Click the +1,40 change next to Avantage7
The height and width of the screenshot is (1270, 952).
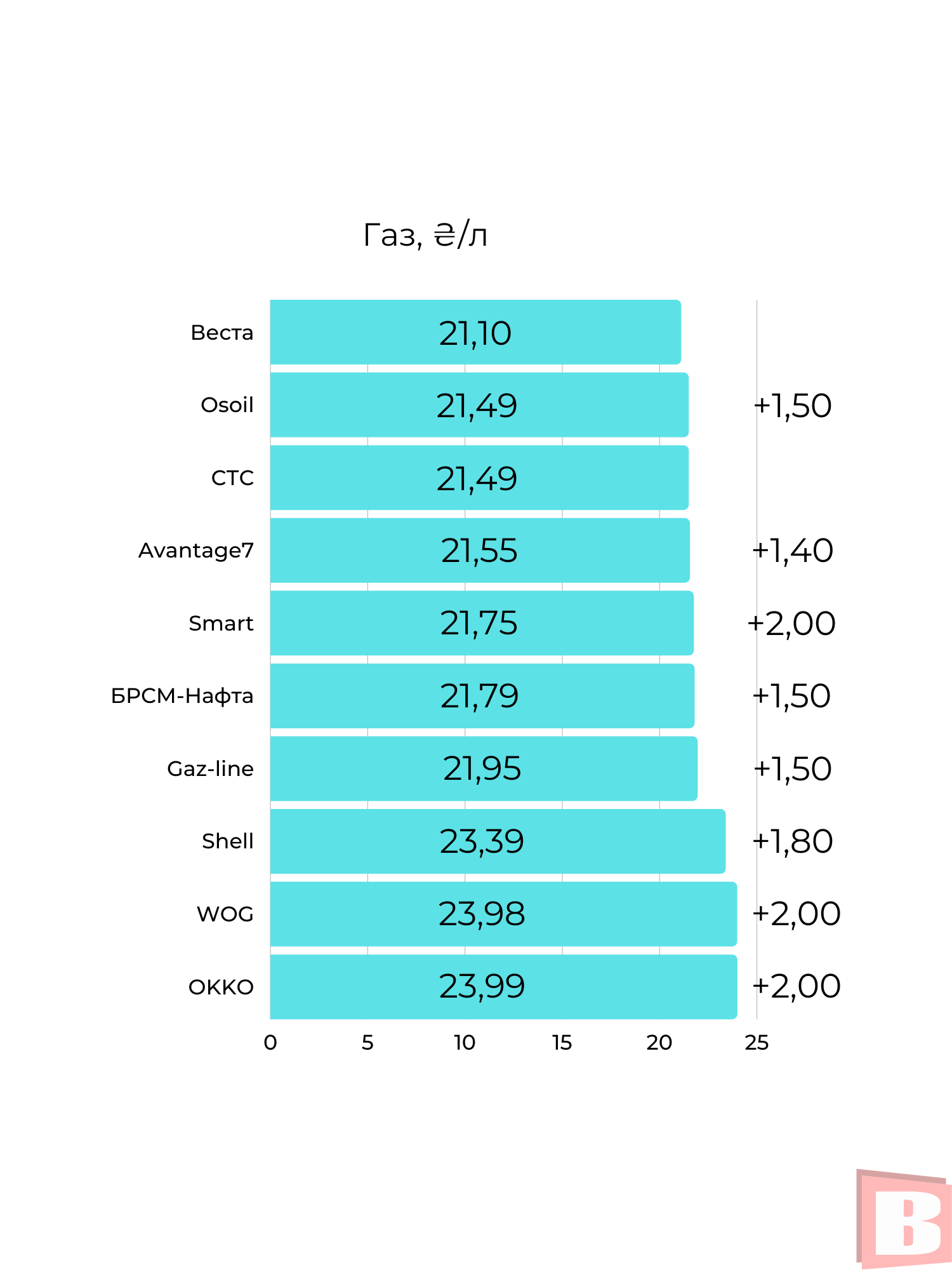[792, 551]
